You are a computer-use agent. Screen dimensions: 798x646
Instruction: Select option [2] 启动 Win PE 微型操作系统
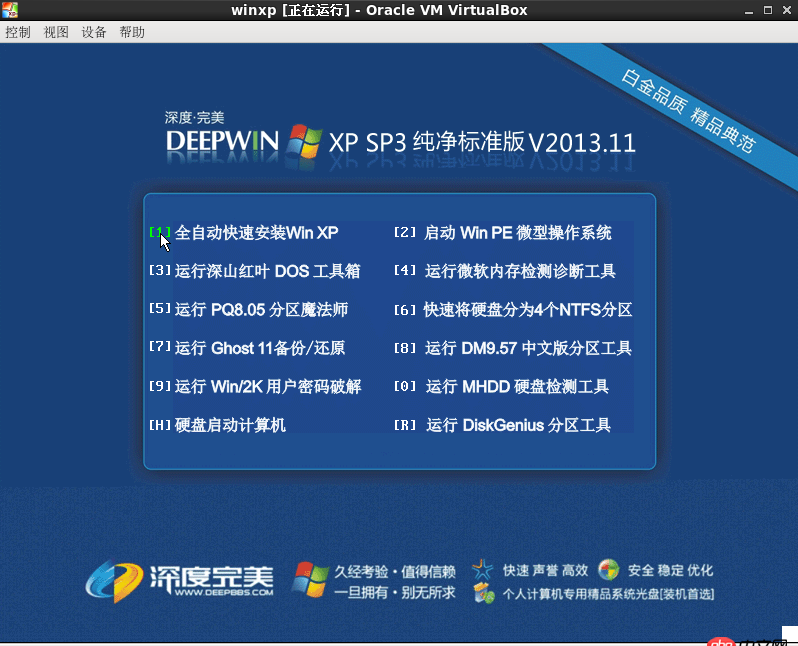tap(503, 233)
